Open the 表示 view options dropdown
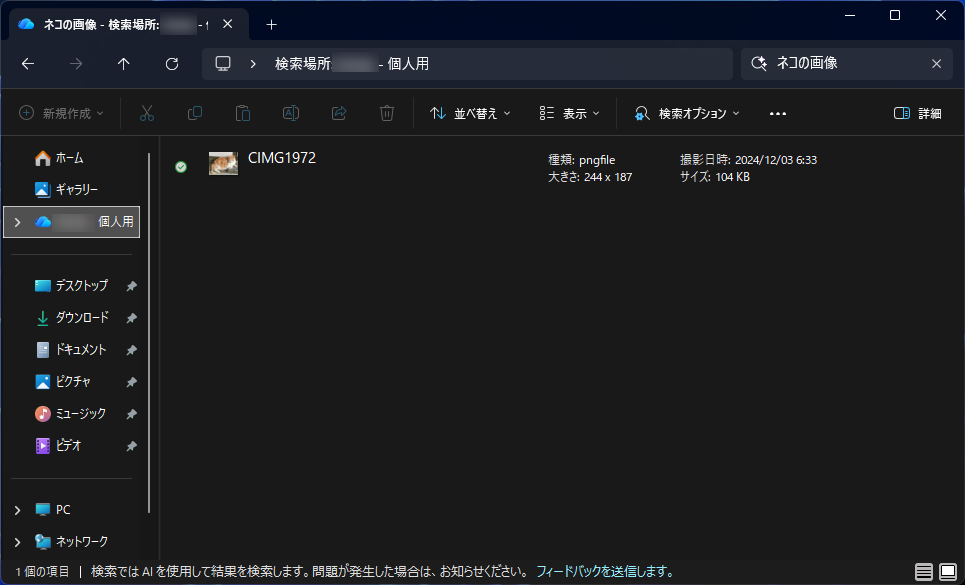This screenshot has height=585, width=965. coord(568,113)
